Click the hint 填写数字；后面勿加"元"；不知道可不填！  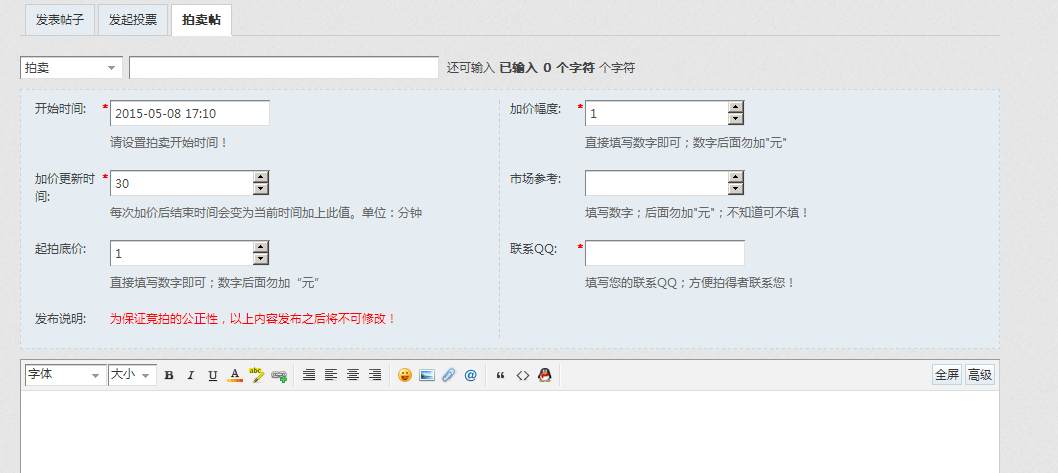[x=696, y=213]
